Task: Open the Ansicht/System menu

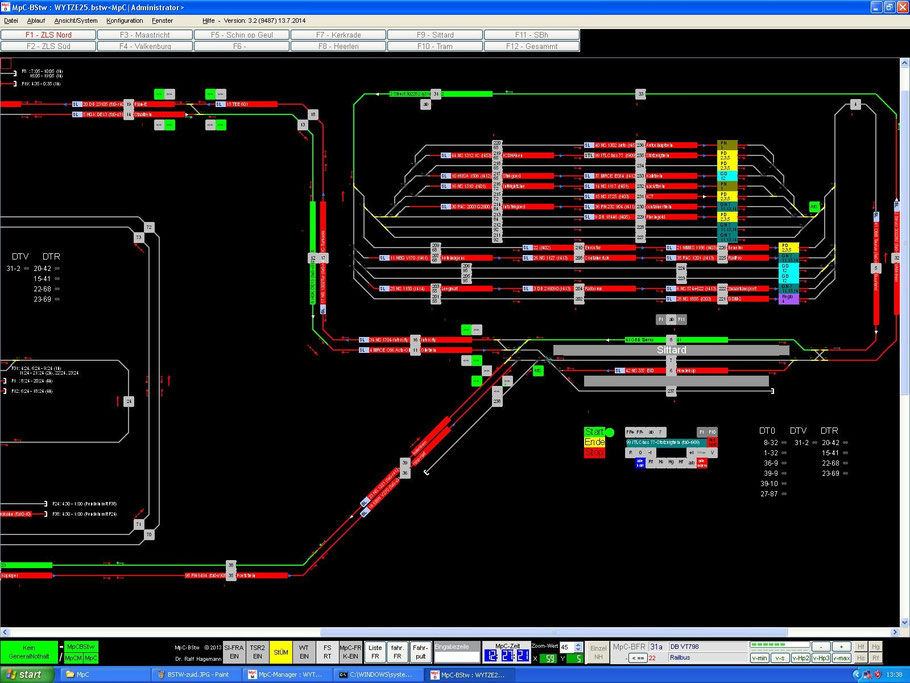Action: coord(76,20)
